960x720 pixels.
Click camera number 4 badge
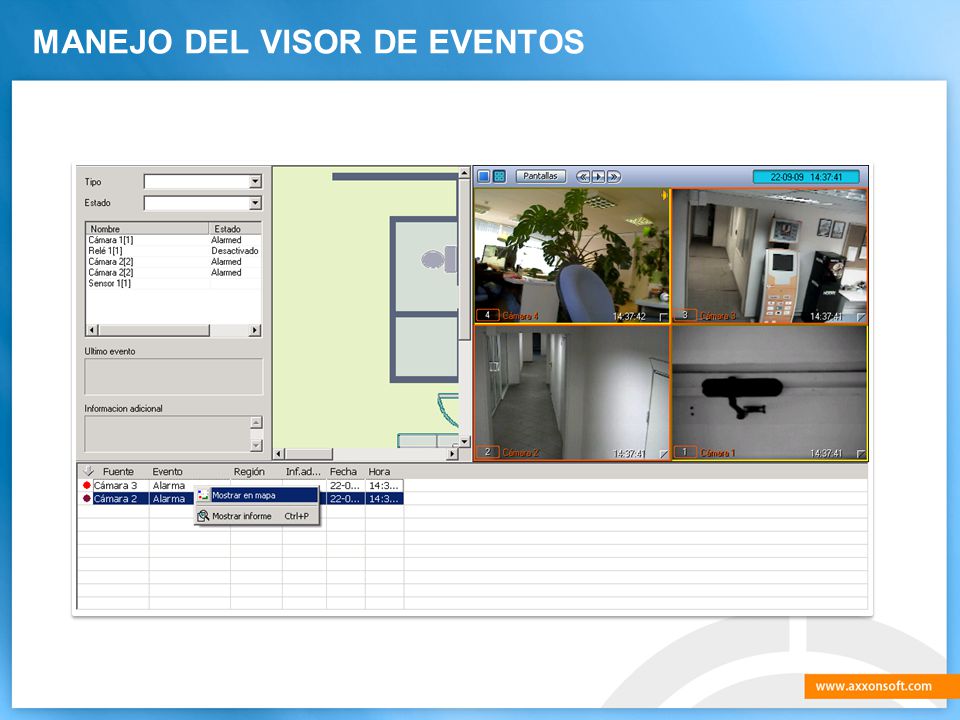(487, 315)
